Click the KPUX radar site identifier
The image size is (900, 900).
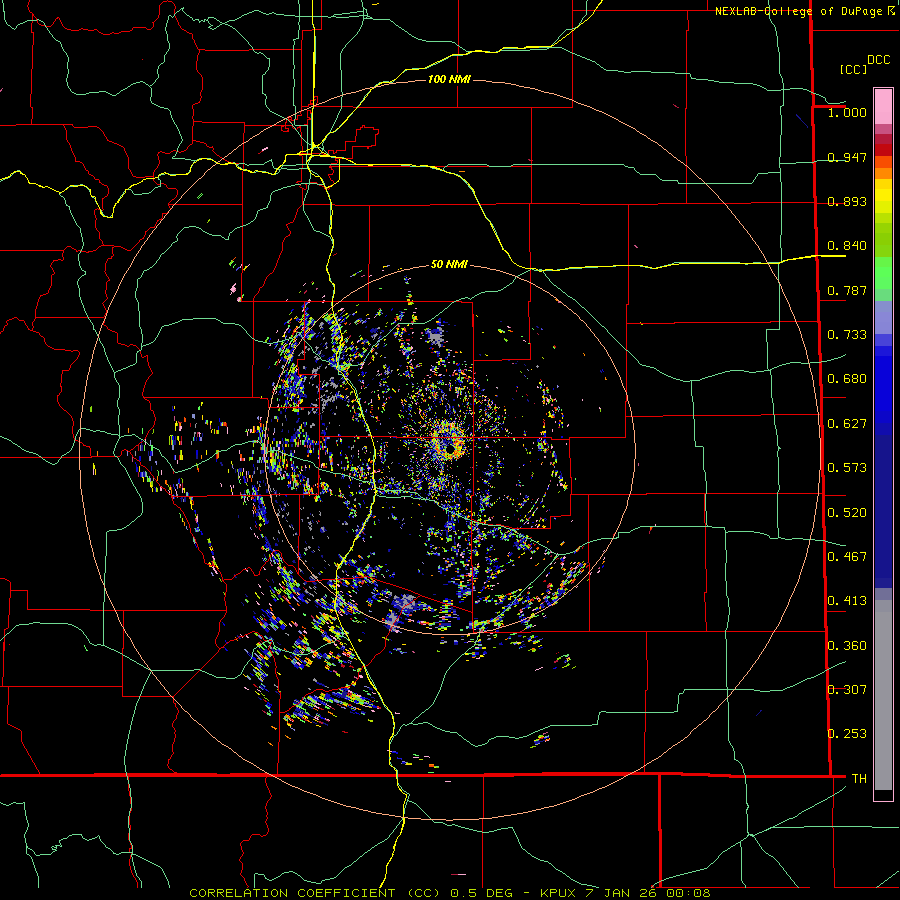[558, 893]
